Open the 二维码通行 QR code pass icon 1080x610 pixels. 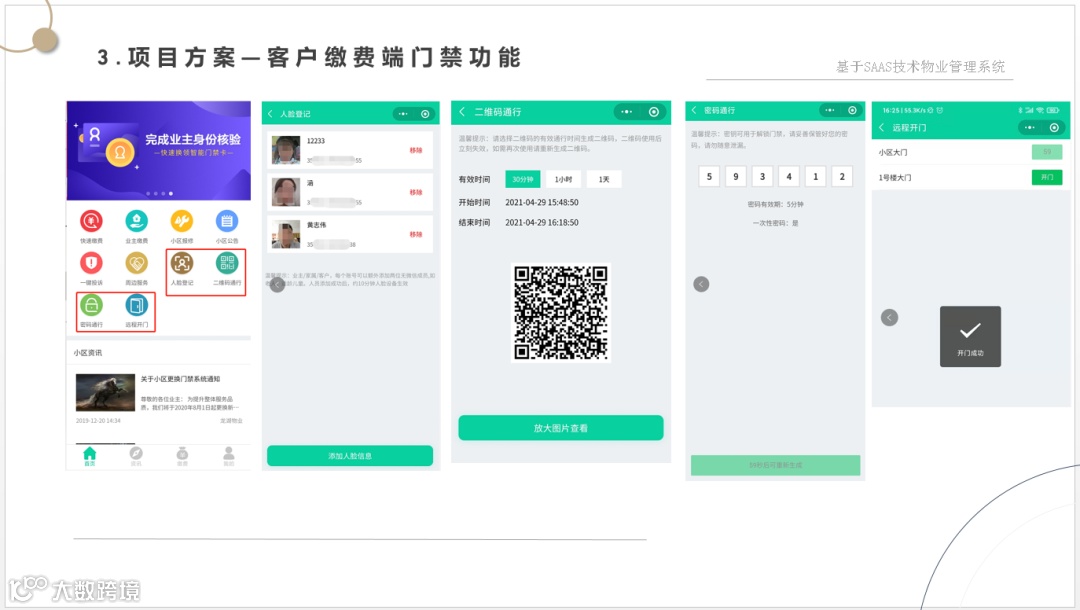(x=227, y=262)
